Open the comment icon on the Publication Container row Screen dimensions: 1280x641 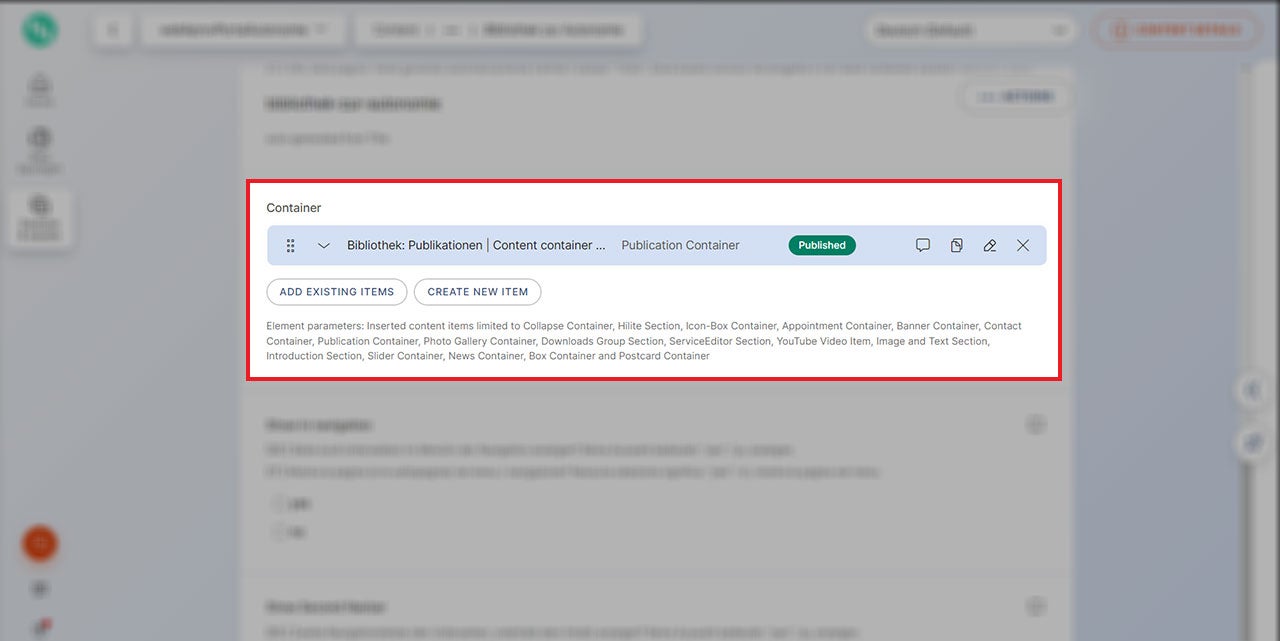(922, 245)
